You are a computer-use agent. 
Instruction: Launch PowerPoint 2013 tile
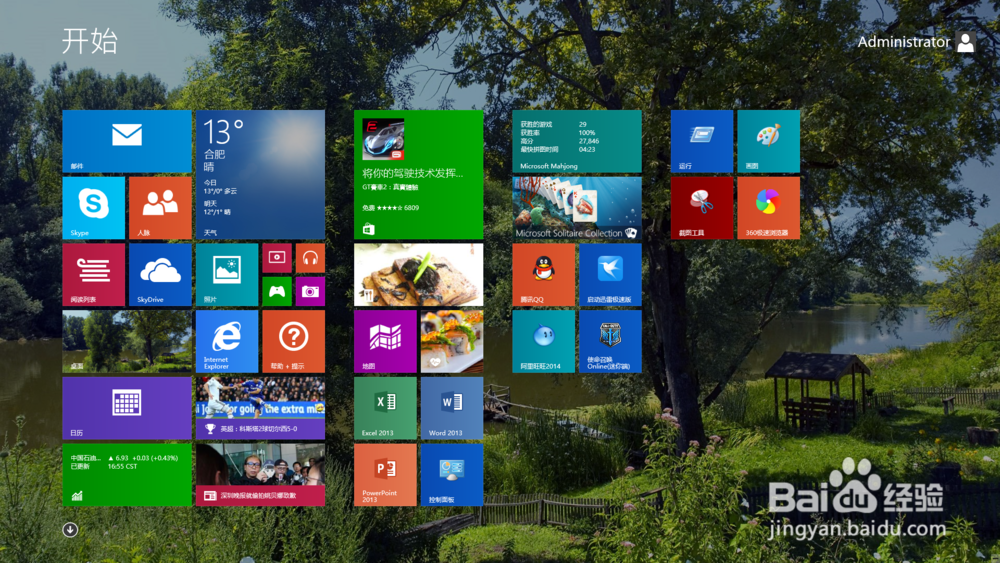(x=385, y=474)
